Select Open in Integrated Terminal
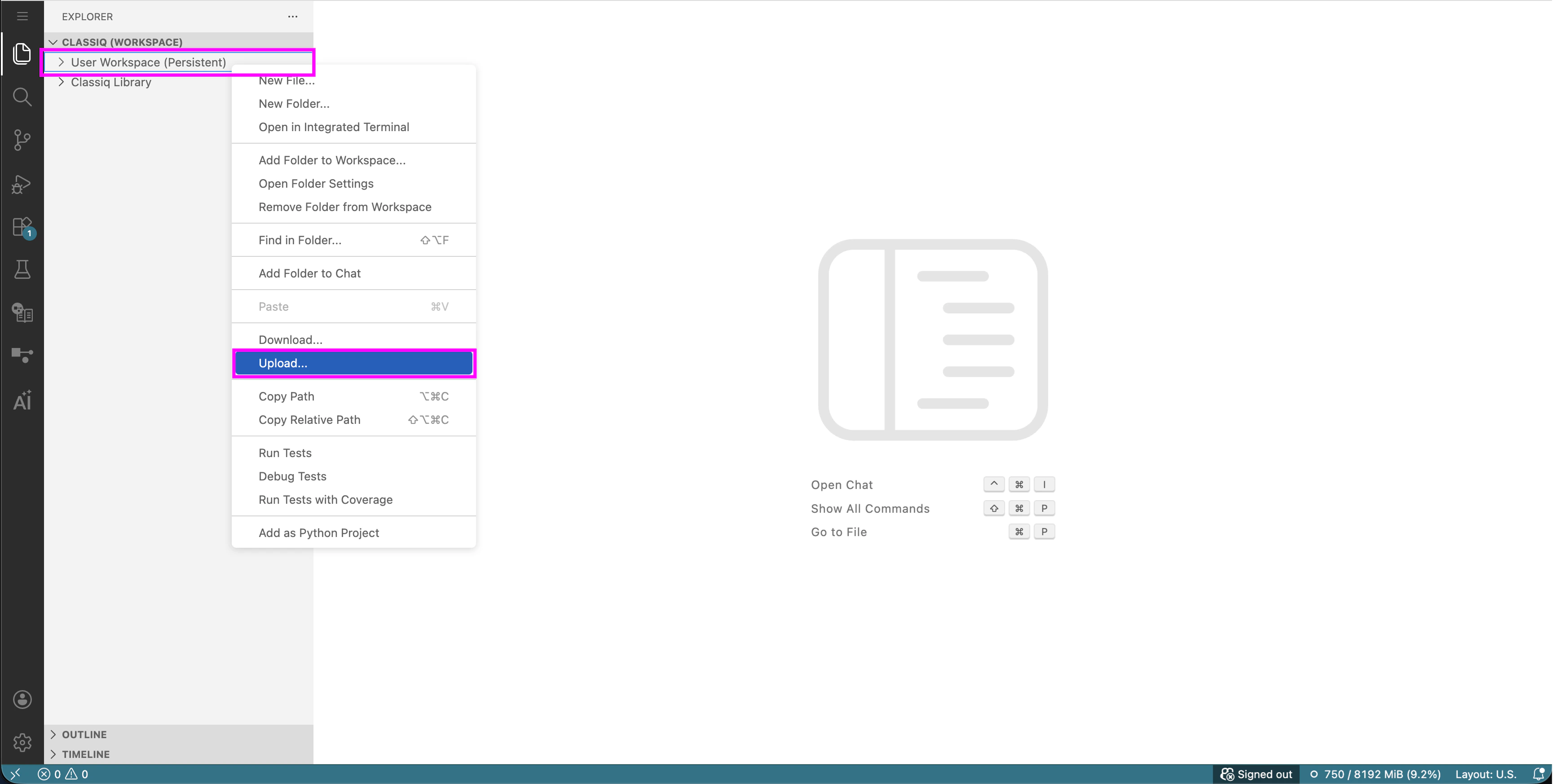The height and width of the screenshot is (784, 1553). [x=354, y=127]
